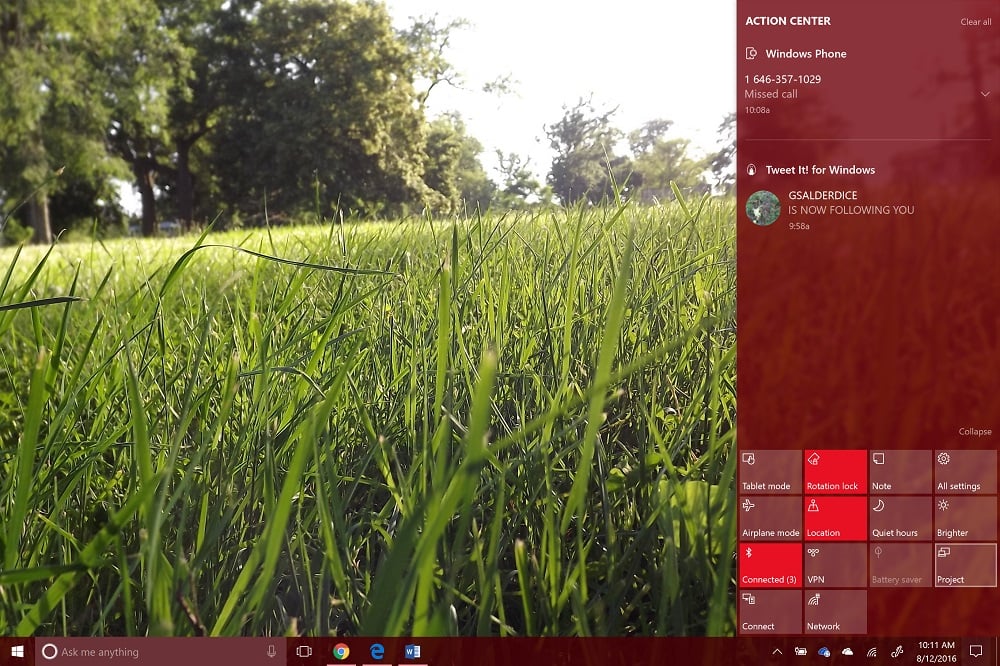Open the VPN quick action
1000x666 pixels.
(834, 564)
